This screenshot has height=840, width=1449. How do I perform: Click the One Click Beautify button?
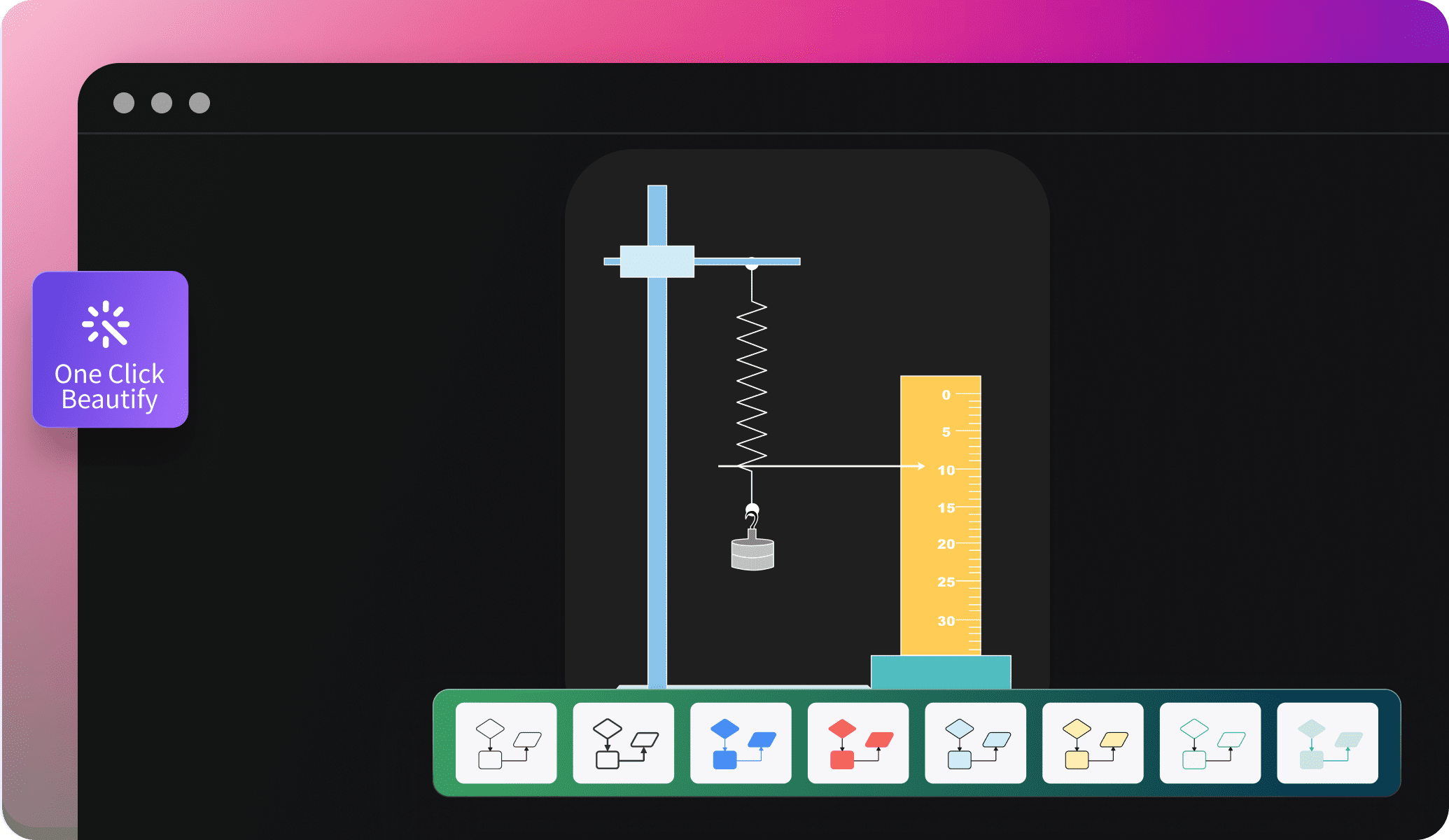[x=111, y=349]
